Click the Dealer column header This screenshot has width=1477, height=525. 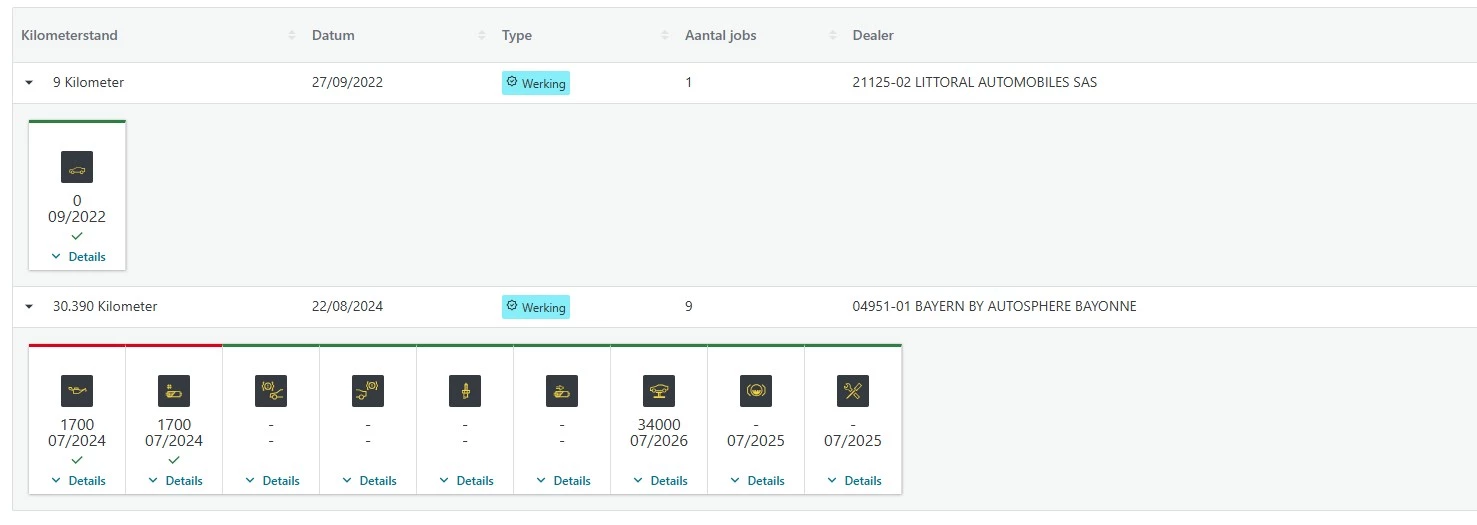click(873, 35)
